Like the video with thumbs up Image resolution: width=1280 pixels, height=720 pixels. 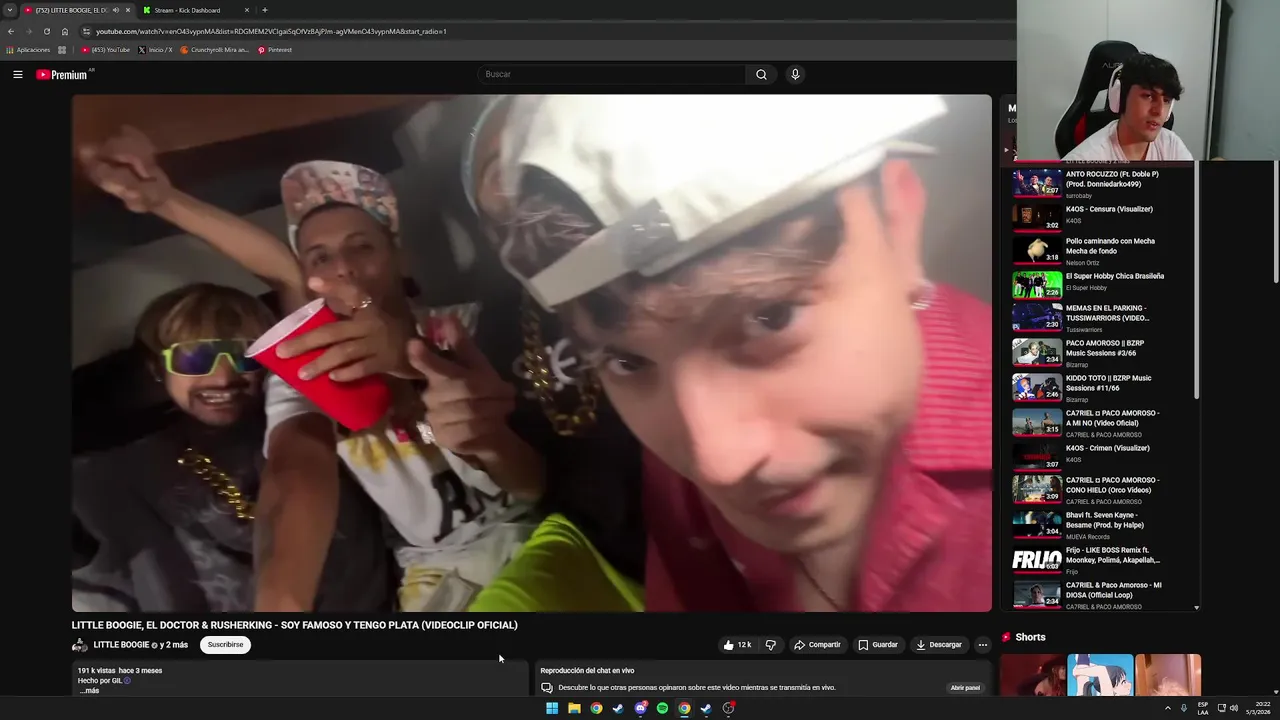pyautogui.click(x=737, y=645)
